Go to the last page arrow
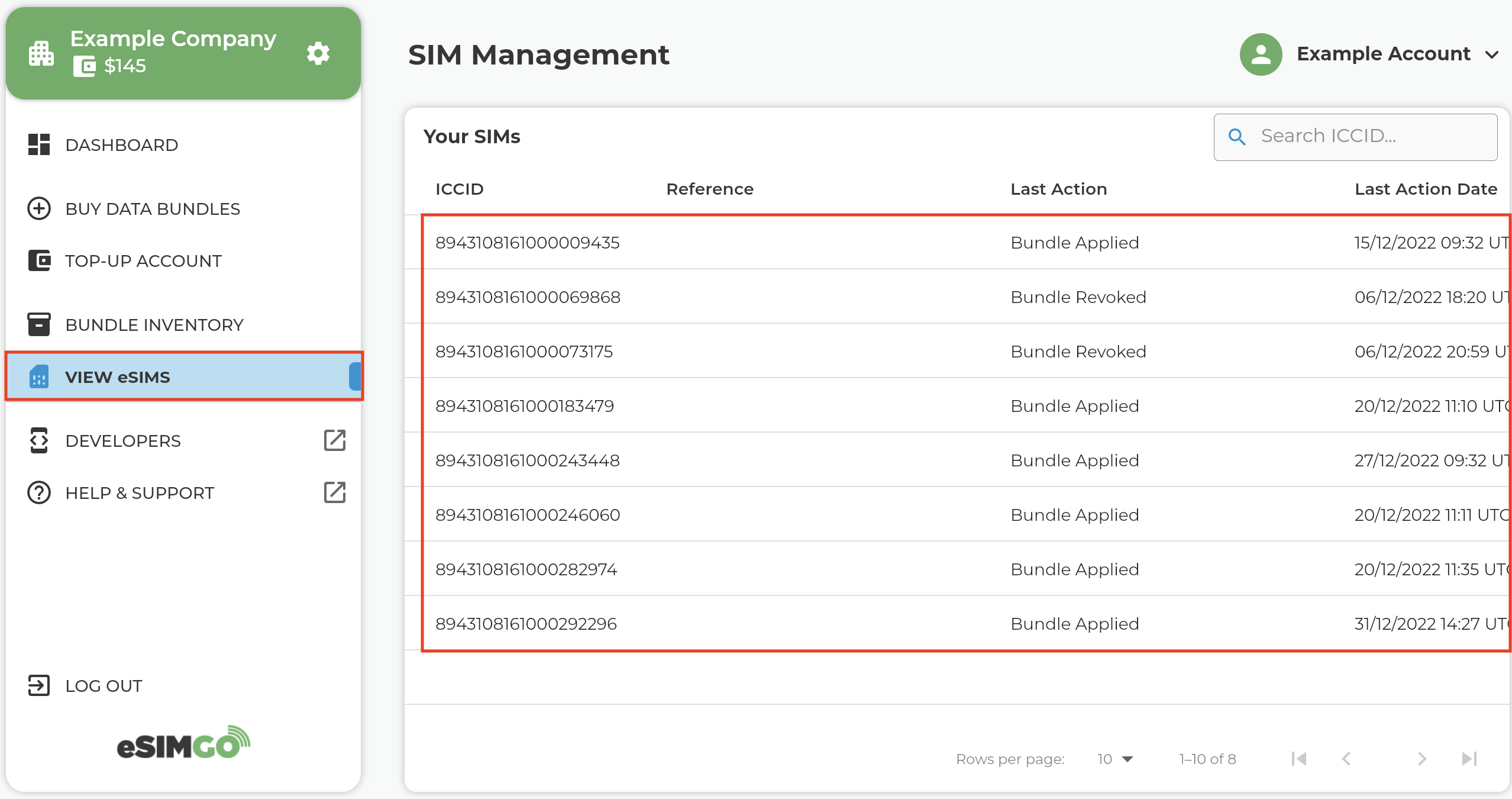This screenshot has width=1512, height=799. (x=1469, y=759)
